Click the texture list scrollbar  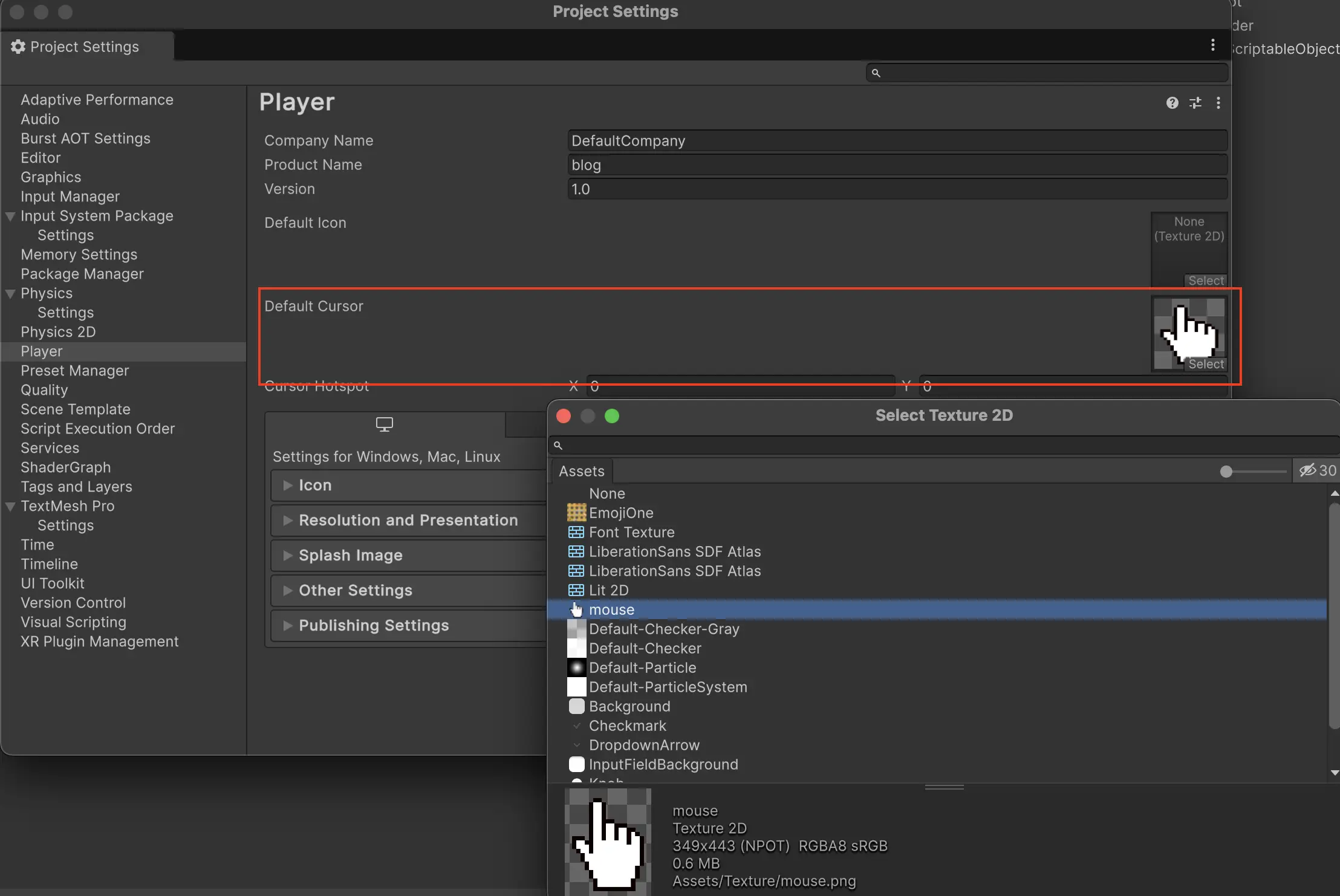(x=1334, y=615)
